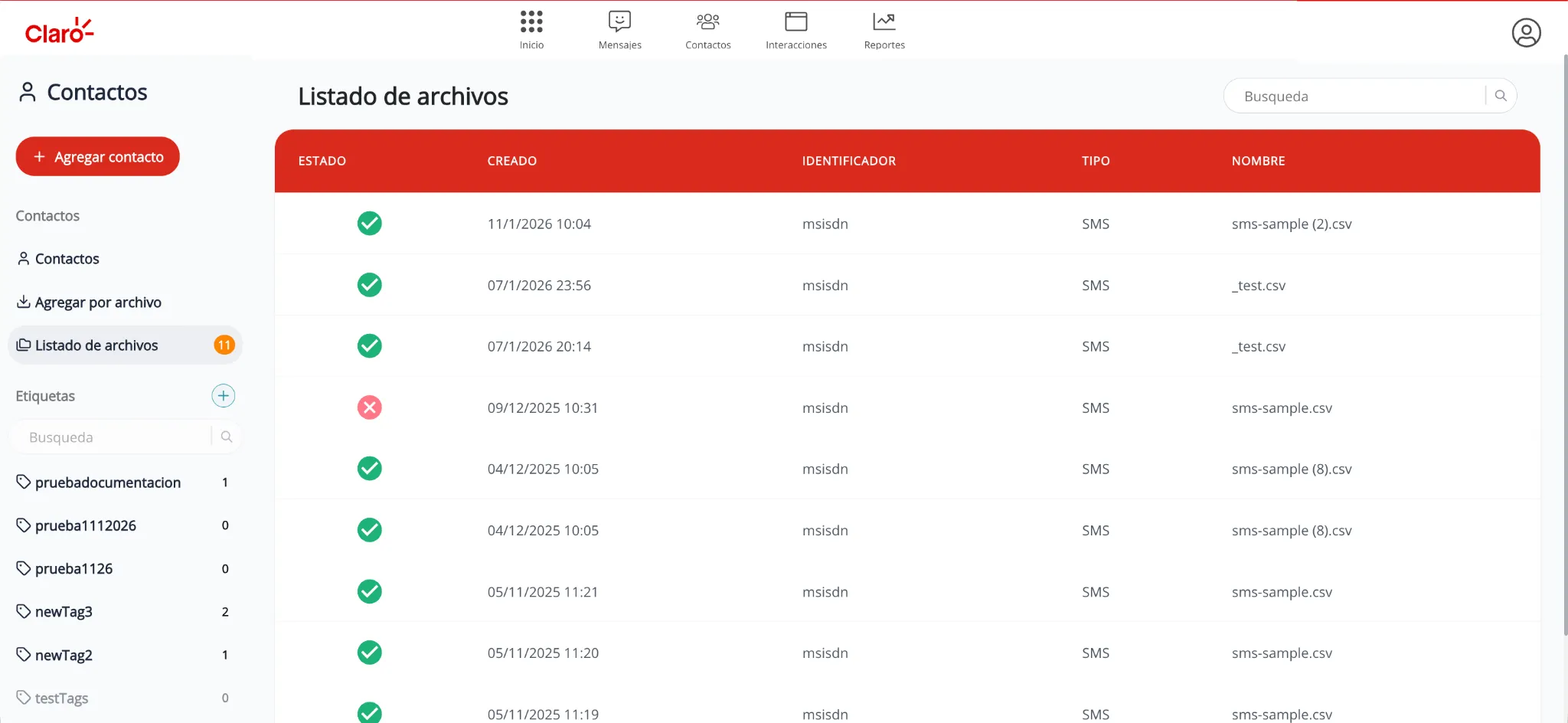The height and width of the screenshot is (723, 1568).
Task: Open the Contactos sidebar link
Action: click(x=67, y=259)
